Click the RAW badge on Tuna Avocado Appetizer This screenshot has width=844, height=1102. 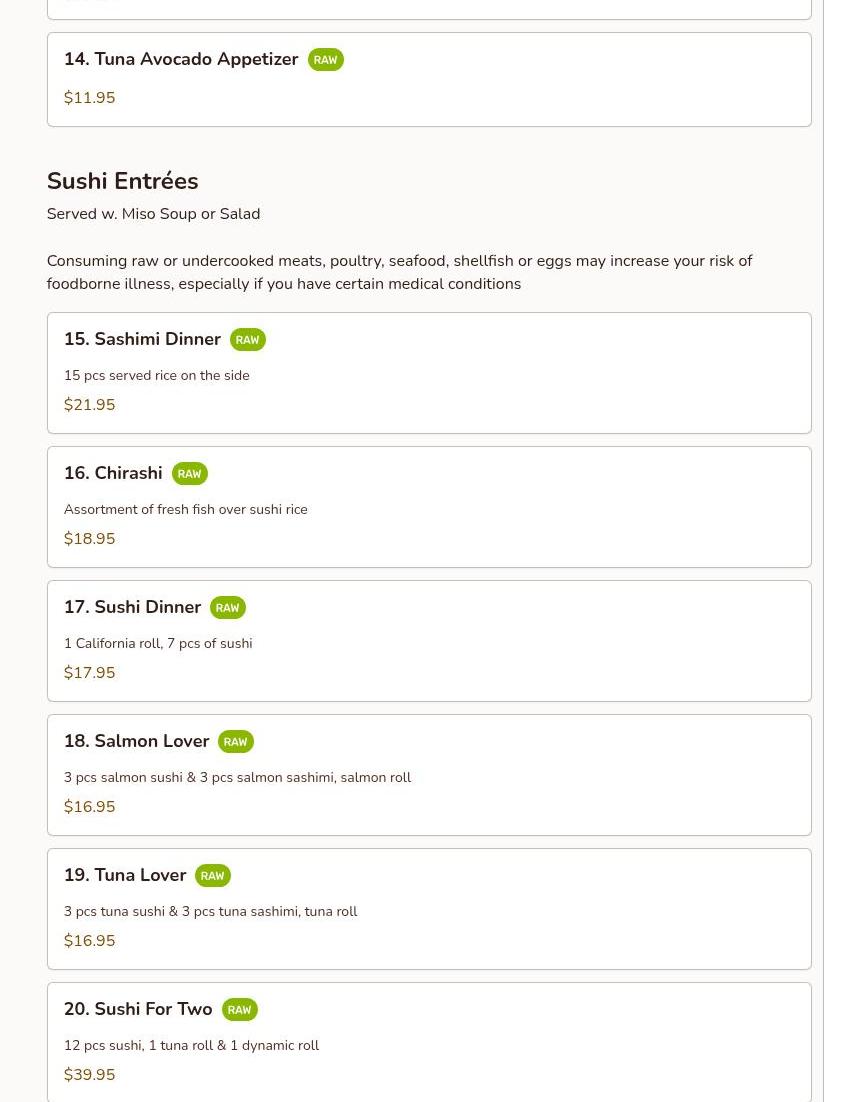pos(325,60)
